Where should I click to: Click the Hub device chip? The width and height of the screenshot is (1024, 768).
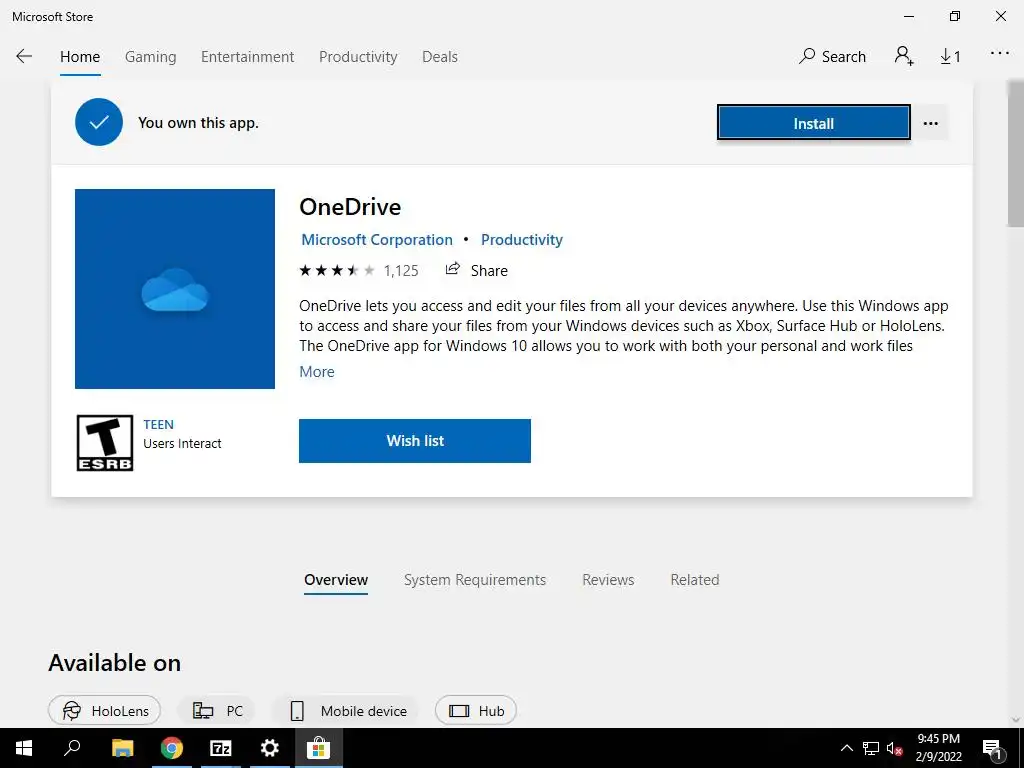[475, 711]
